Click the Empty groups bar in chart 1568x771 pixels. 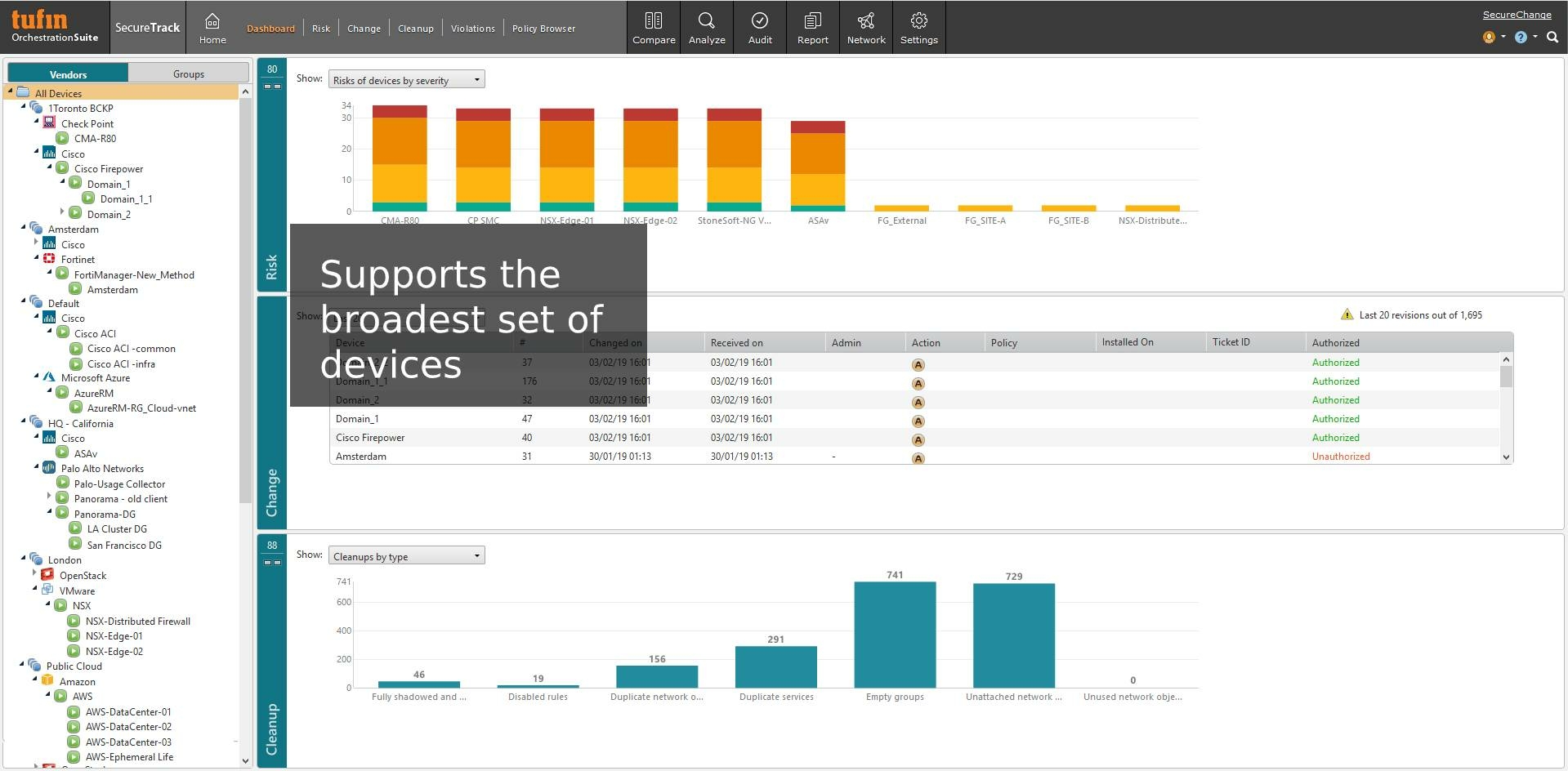click(x=895, y=635)
